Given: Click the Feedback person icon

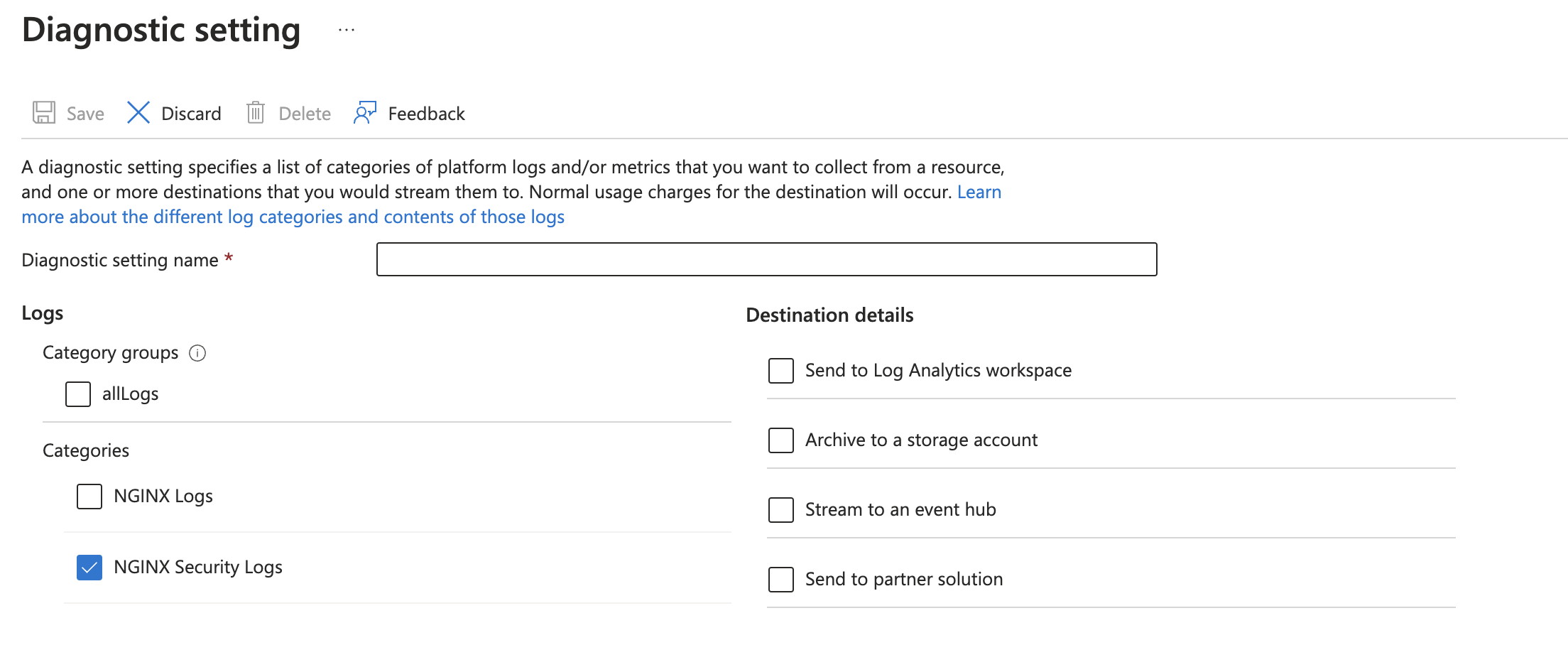Looking at the screenshot, I should click(364, 112).
